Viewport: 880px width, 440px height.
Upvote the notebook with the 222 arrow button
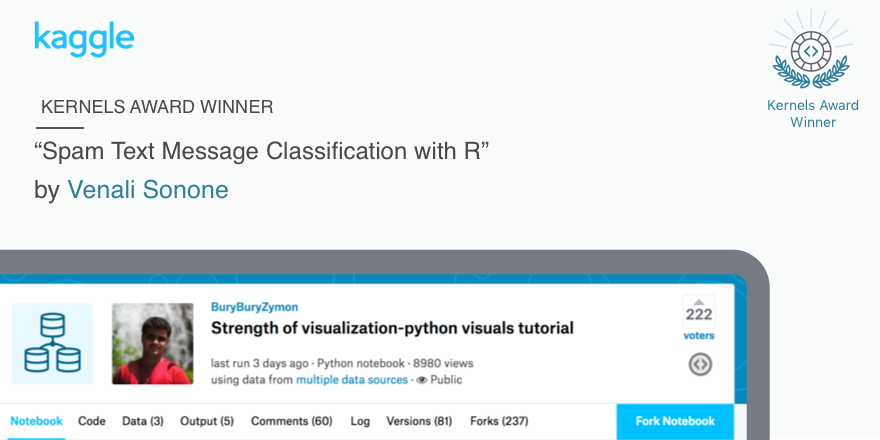(x=699, y=311)
